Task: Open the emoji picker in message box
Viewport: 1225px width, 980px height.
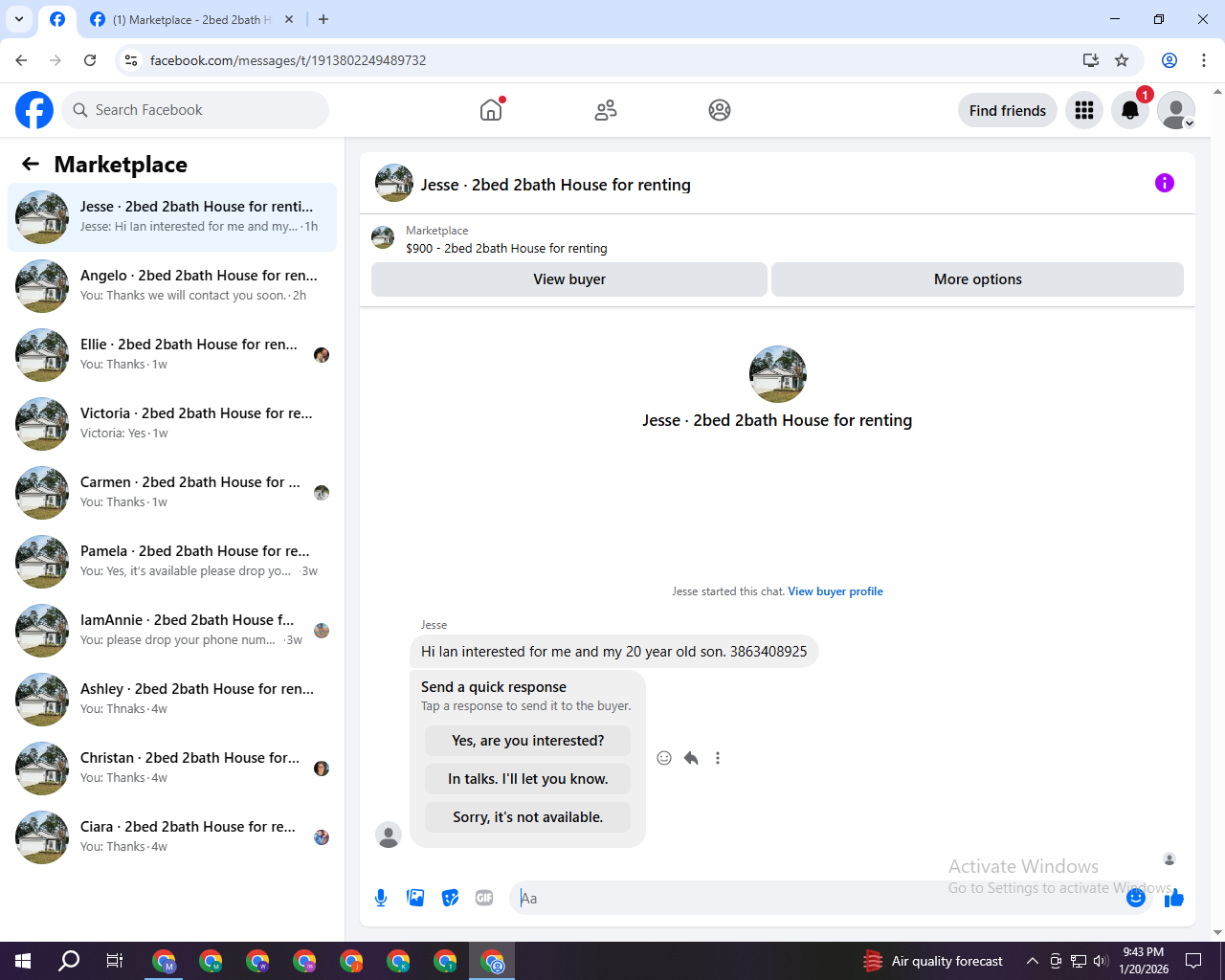Action: [x=1136, y=898]
